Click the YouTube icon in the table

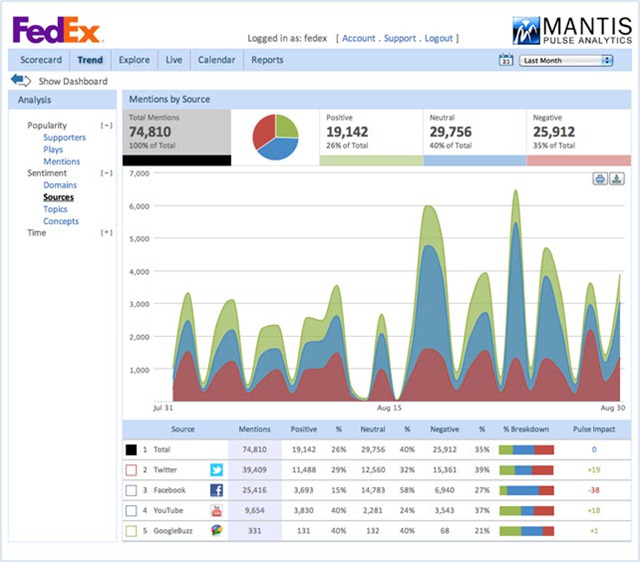point(216,510)
